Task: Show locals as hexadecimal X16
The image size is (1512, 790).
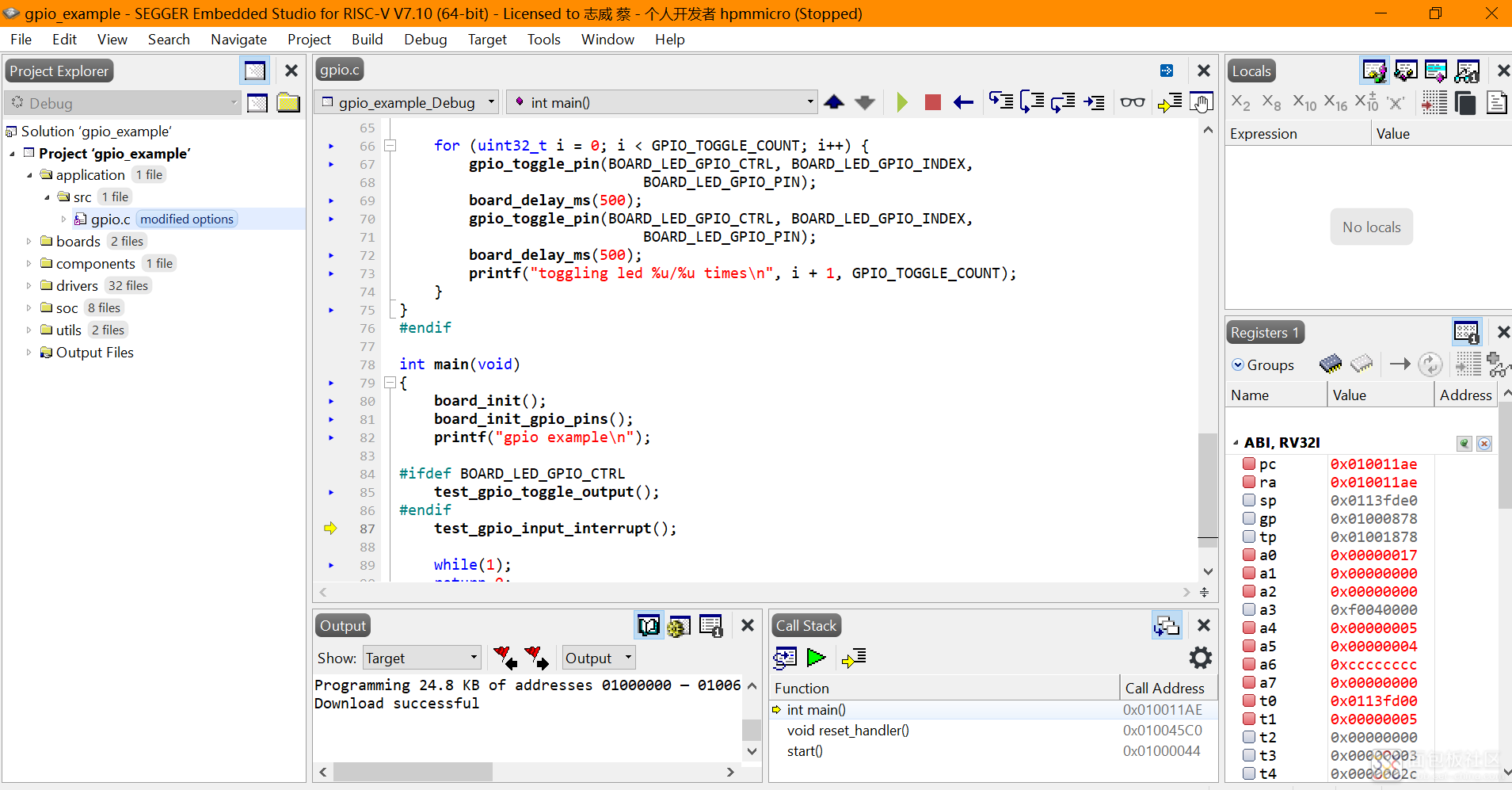Action: coord(1335,102)
